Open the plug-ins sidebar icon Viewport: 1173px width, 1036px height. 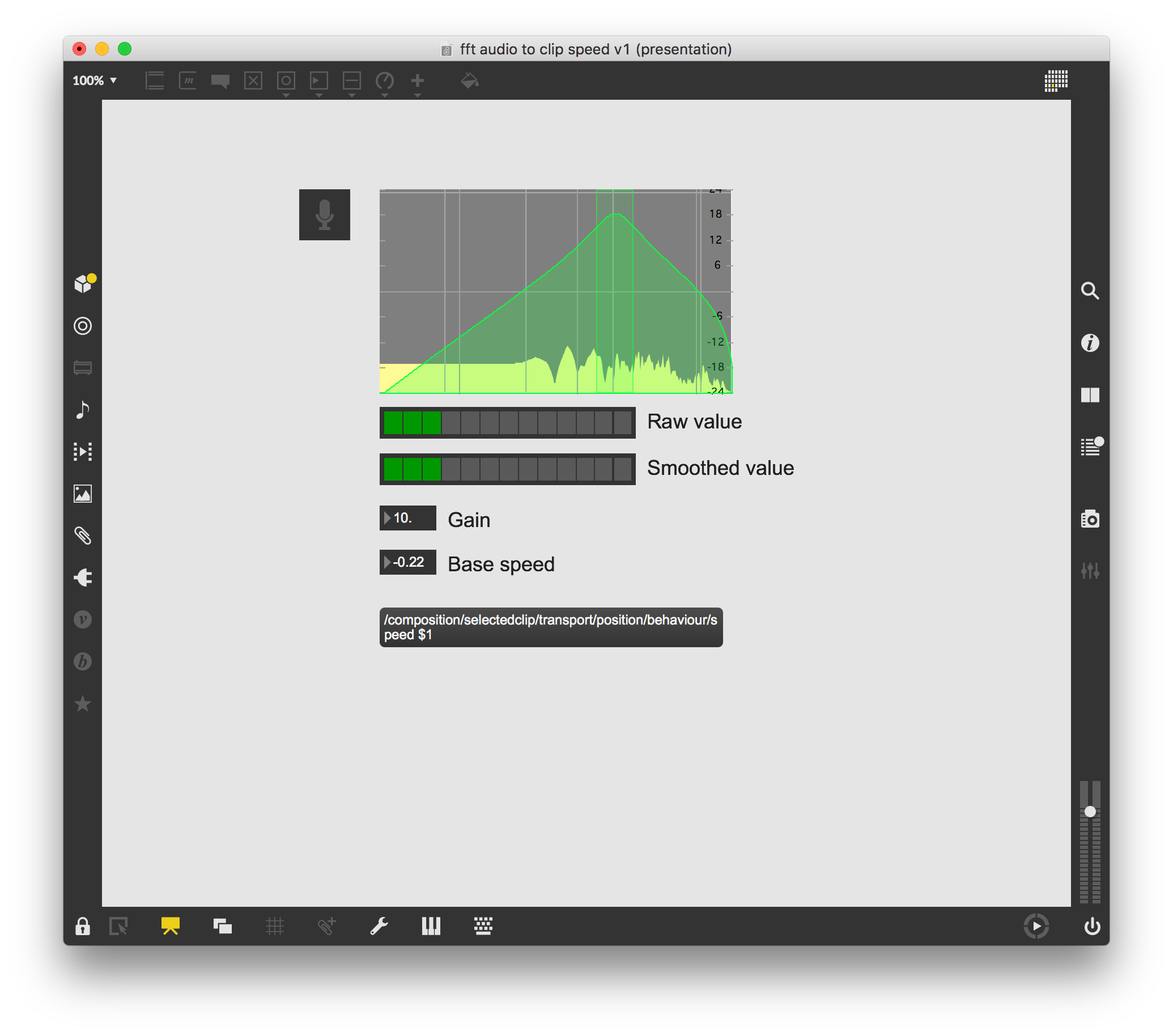pyautogui.click(x=83, y=578)
